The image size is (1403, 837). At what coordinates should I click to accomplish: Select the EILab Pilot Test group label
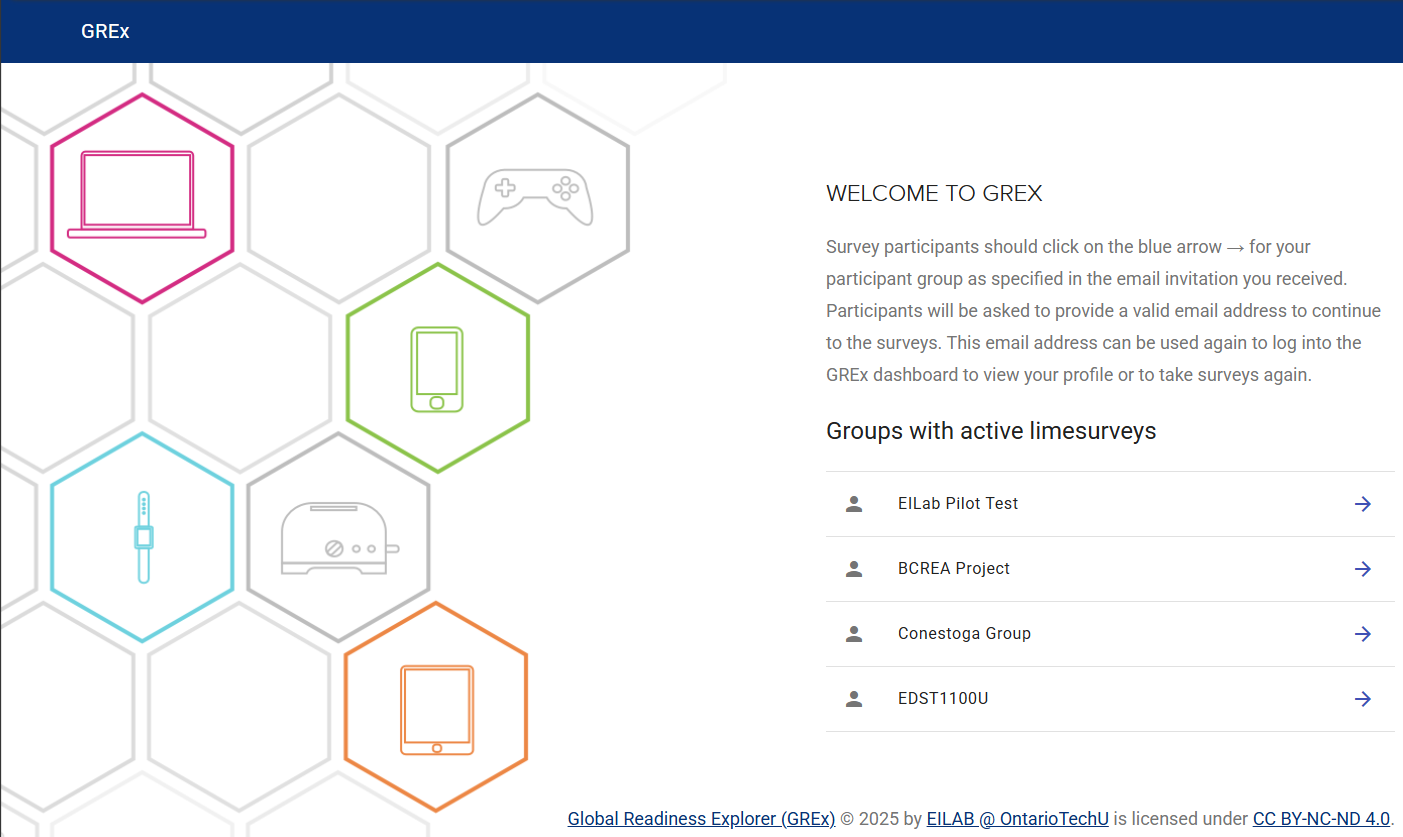(x=957, y=504)
